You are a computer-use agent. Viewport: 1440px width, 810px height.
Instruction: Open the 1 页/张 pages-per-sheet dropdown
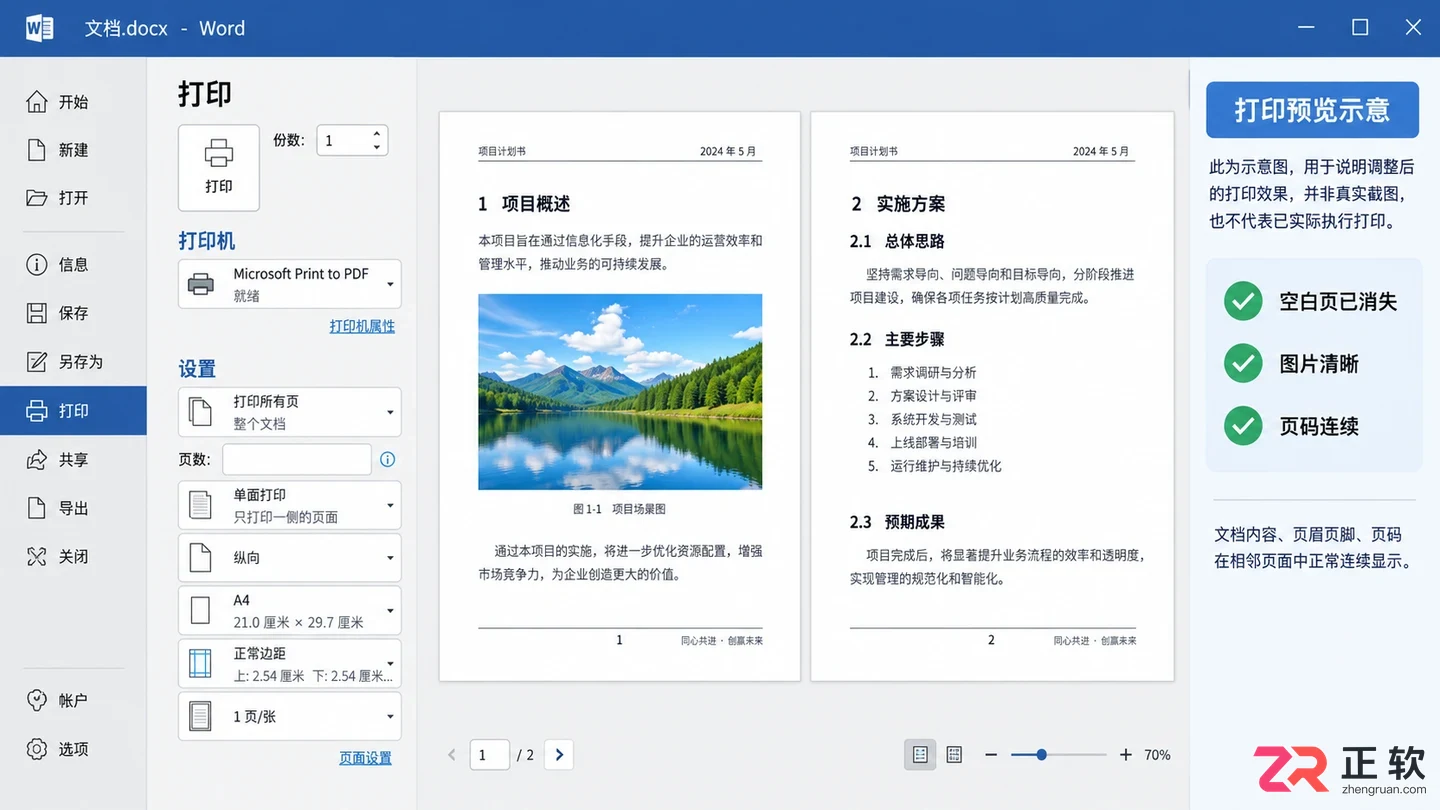(x=290, y=716)
